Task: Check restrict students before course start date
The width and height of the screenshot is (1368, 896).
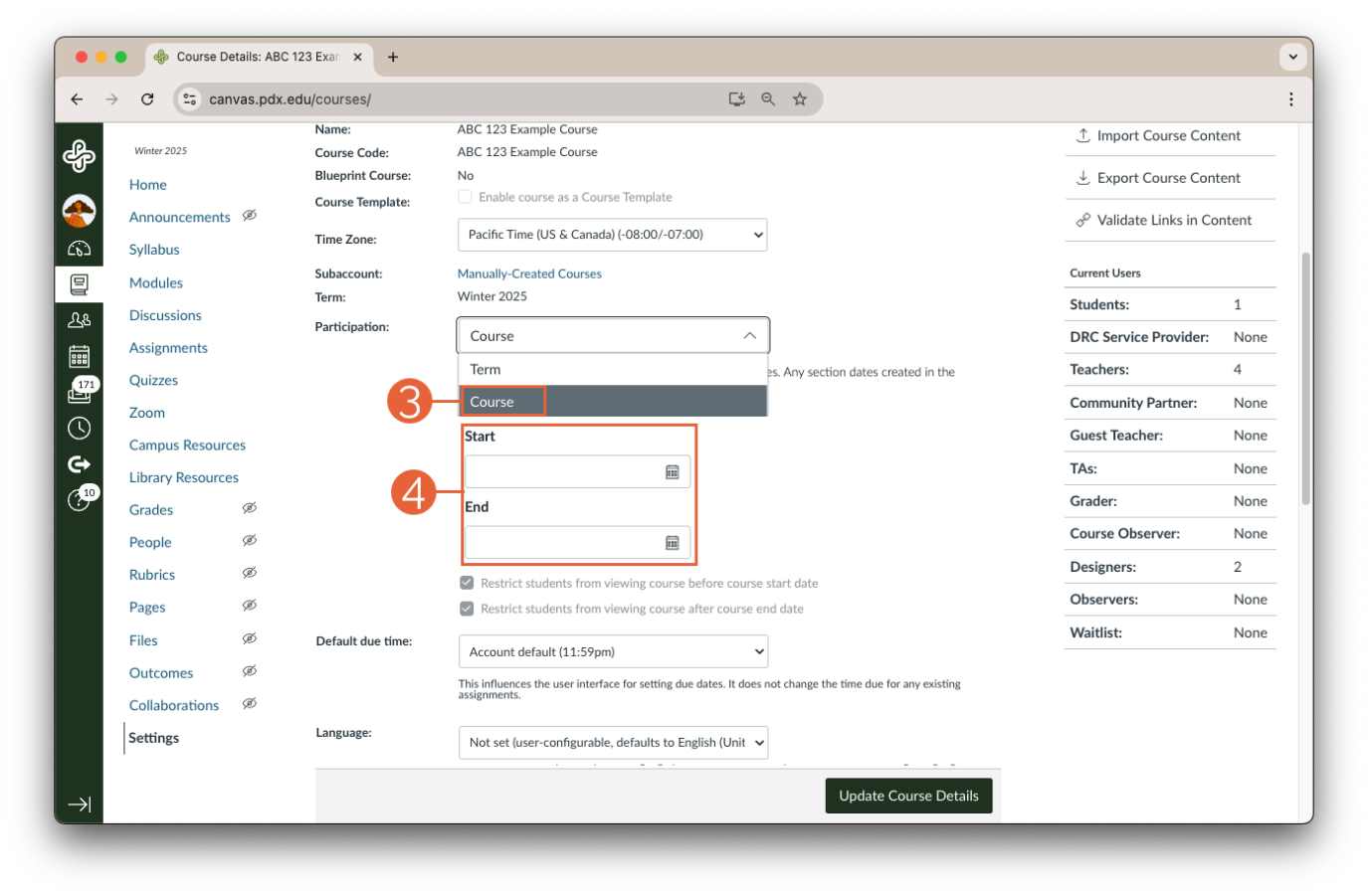Action: click(467, 583)
